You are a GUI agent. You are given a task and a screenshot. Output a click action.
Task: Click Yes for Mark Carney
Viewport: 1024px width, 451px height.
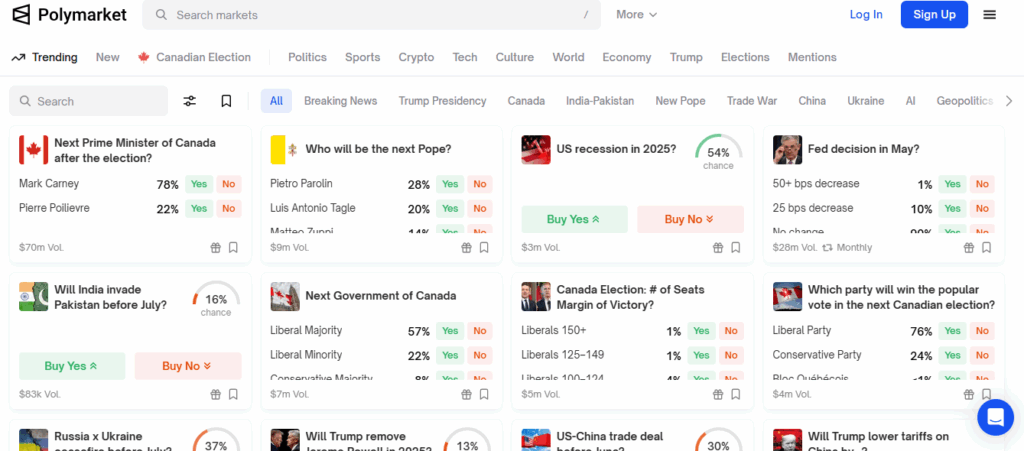click(x=199, y=184)
